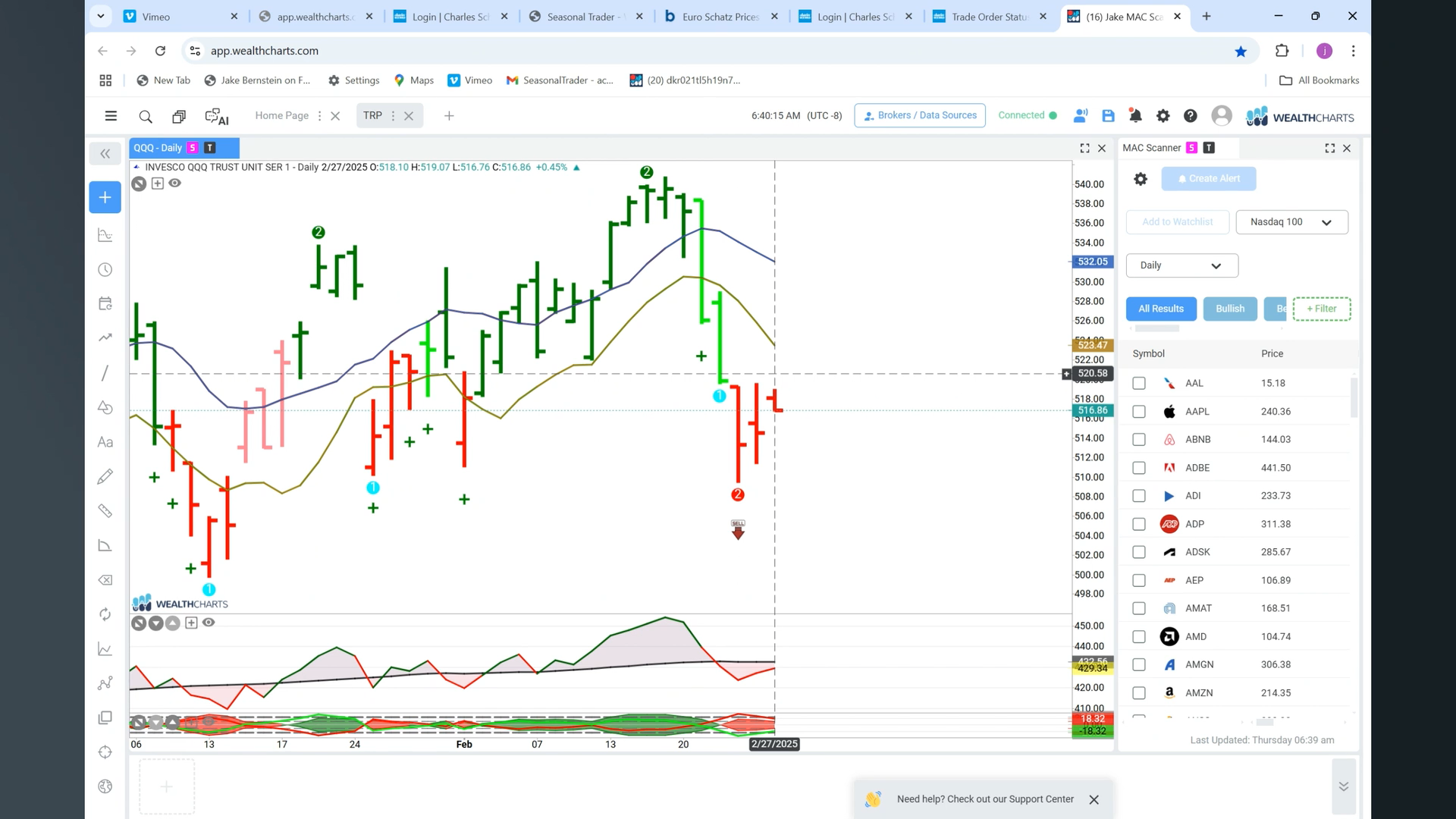The width and height of the screenshot is (1456, 819).
Task: Switch to Trade Order Status tab
Action: (x=990, y=17)
